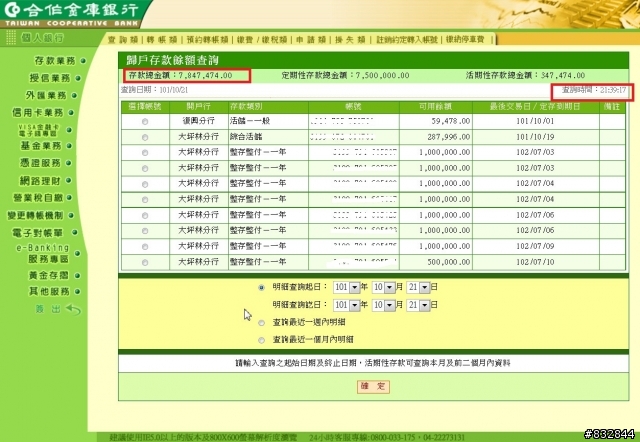The image size is (640, 442).
Task: Open the 轉帳類 menu
Action: click(162, 40)
